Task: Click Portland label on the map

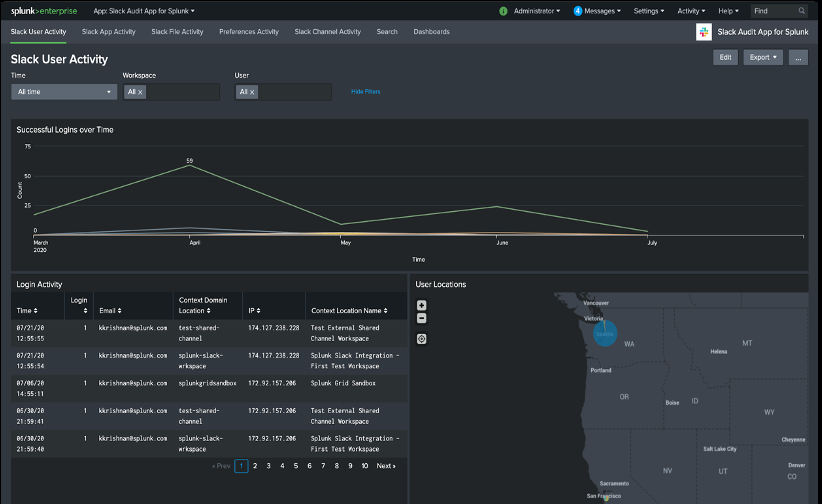Action: point(601,370)
